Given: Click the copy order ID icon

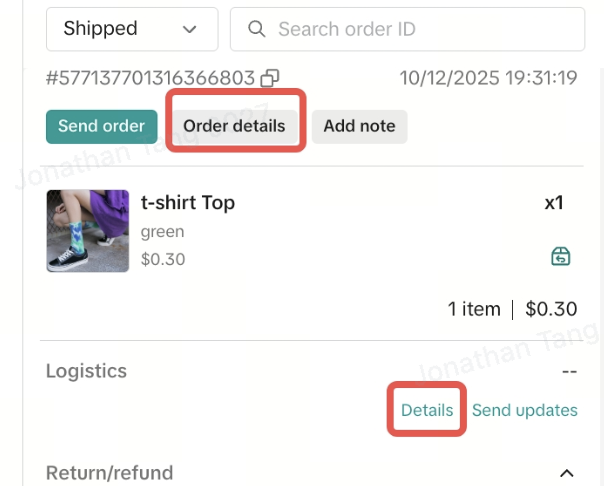Looking at the screenshot, I should [x=270, y=78].
